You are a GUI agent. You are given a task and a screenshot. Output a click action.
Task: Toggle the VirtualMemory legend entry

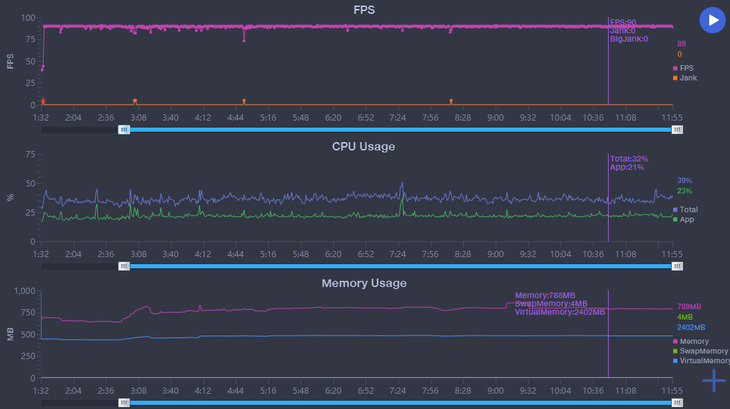[702, 361]
